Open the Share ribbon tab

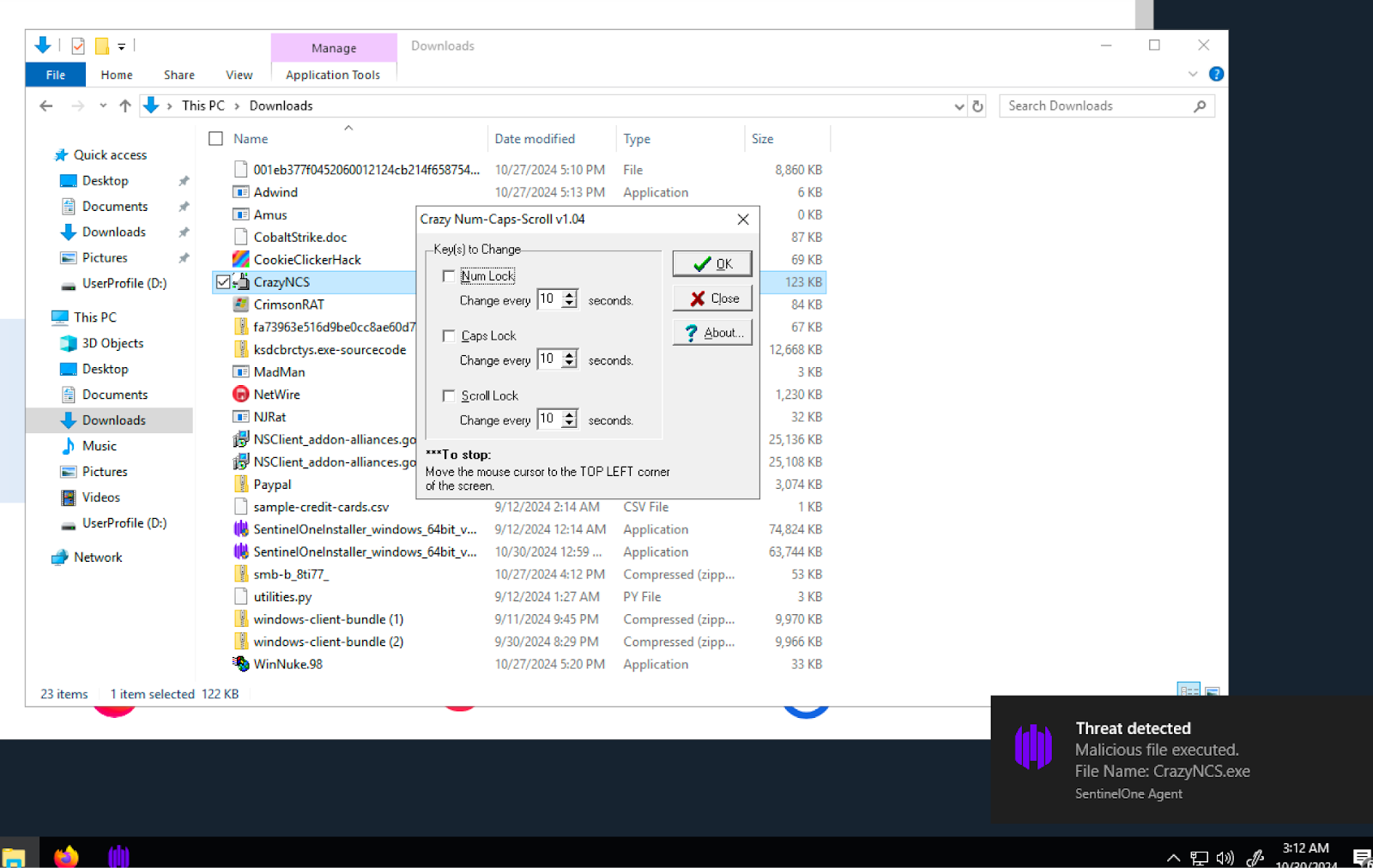(179, 75)
